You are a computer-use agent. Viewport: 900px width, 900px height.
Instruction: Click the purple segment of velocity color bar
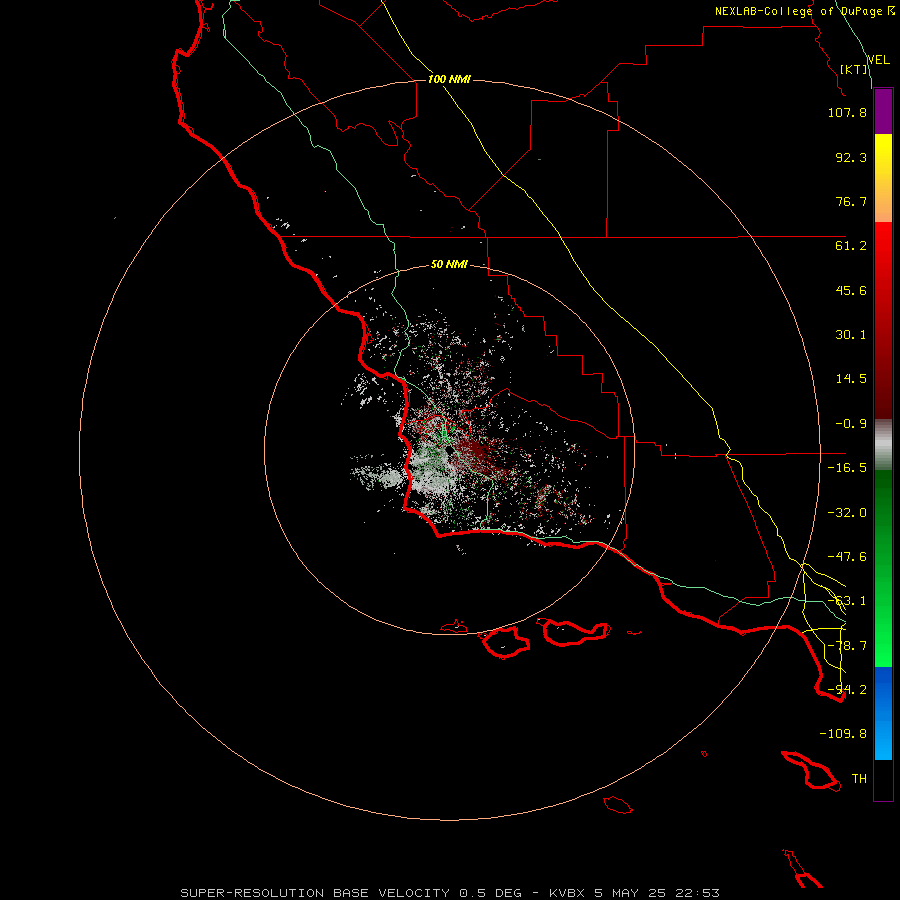(883, 111)
